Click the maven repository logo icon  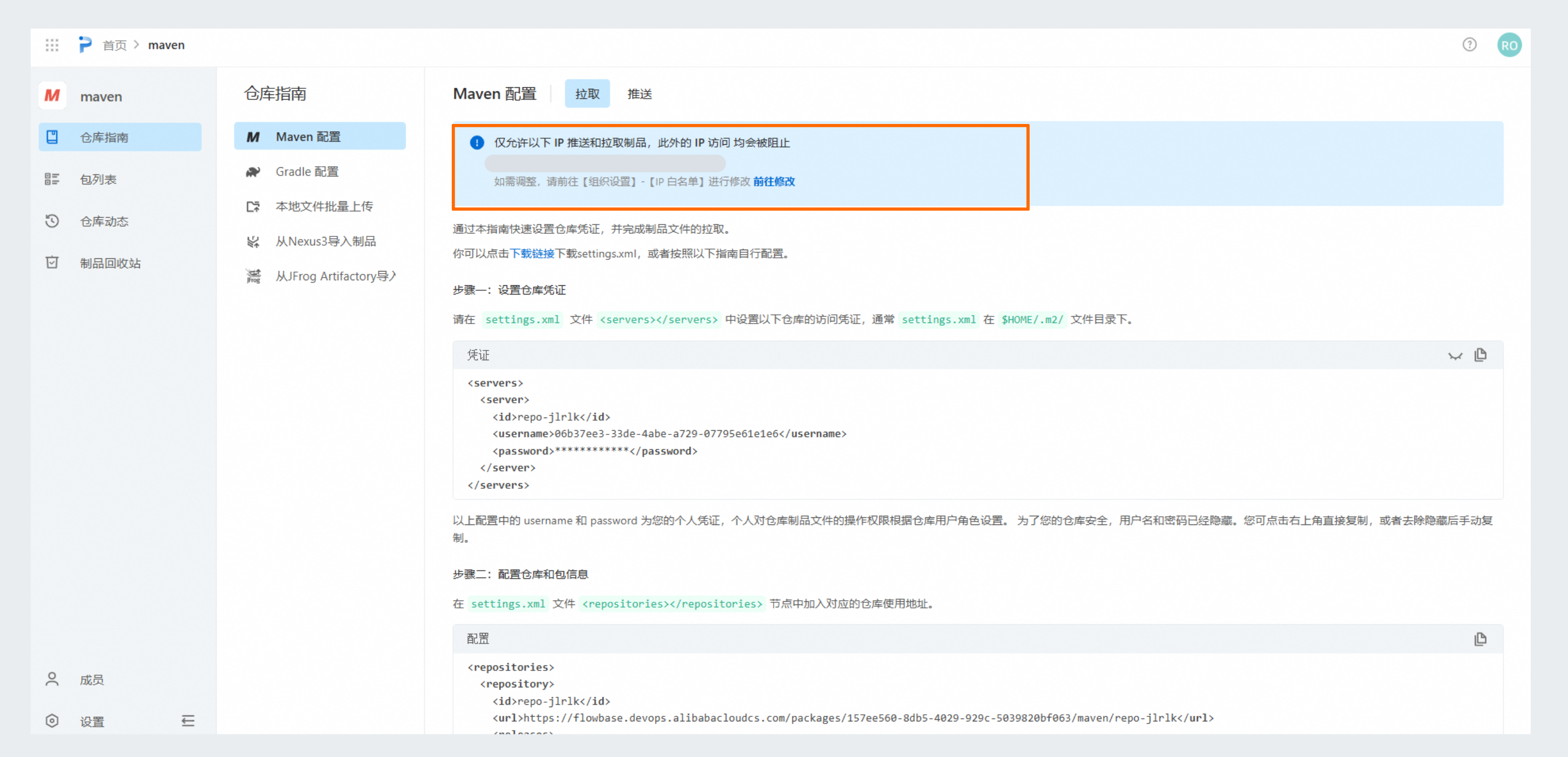(x=52, y=95)
